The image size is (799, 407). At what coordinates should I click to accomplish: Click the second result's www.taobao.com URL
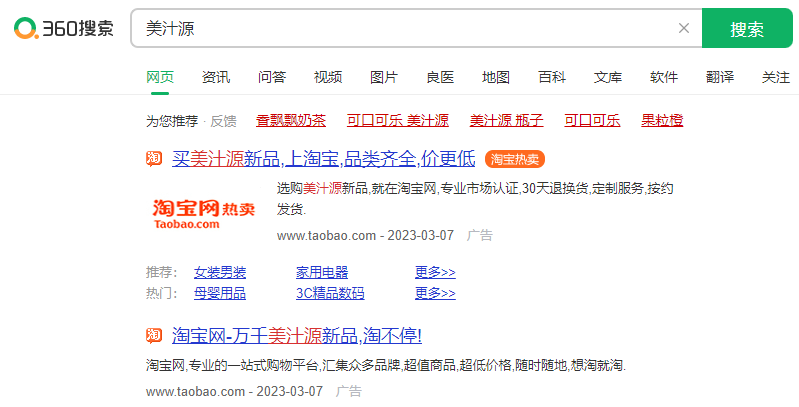click(195, 391)
